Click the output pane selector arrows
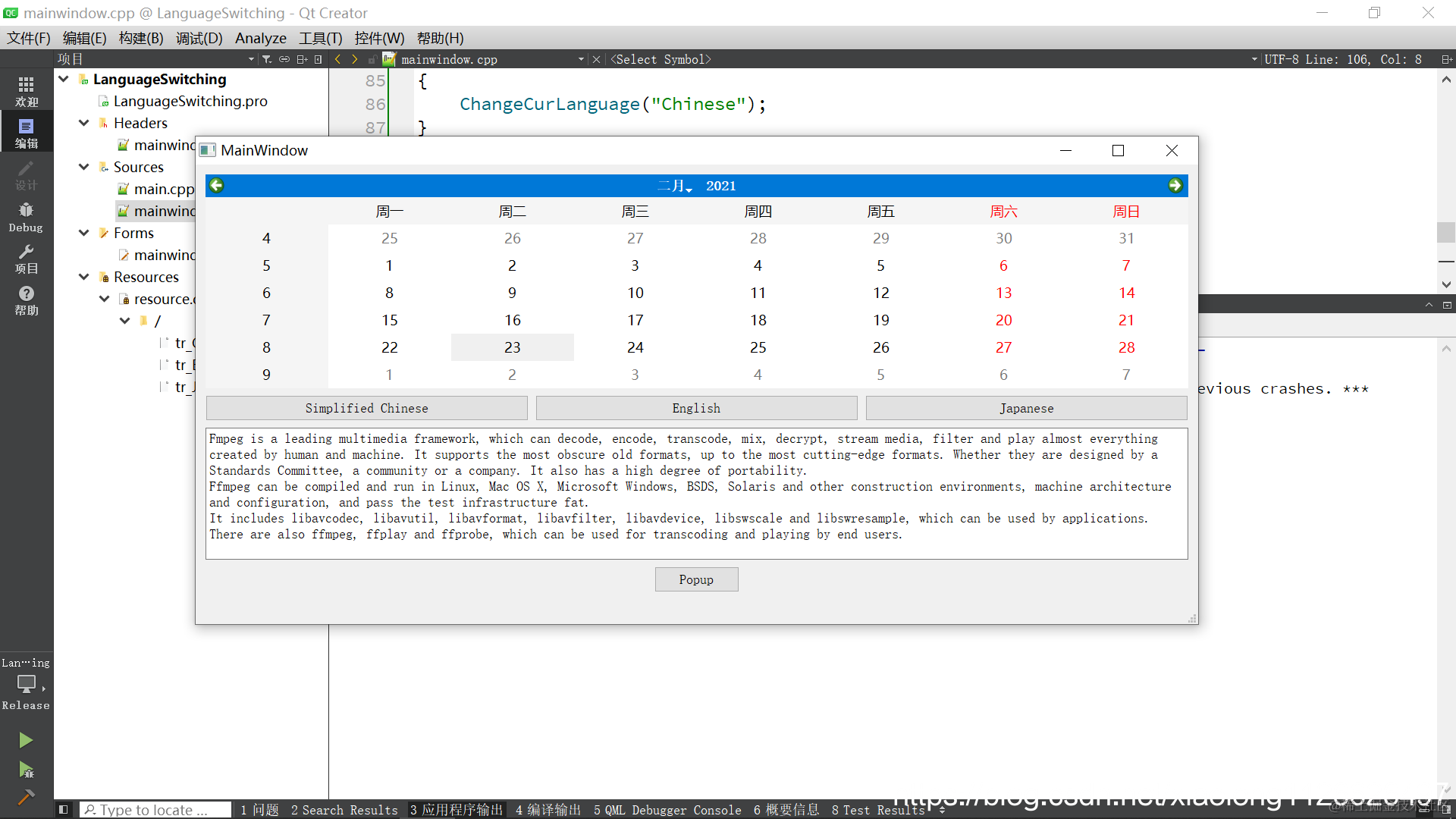Screen dimensions: 1456x819 point(943,810)
